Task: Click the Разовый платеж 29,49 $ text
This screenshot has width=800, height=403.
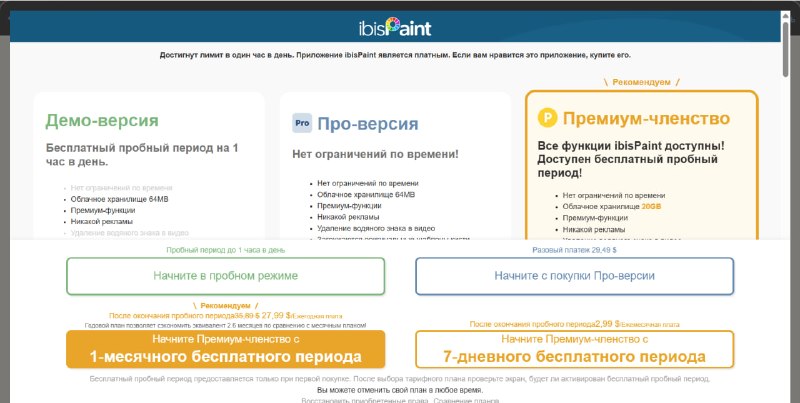Action: (x=574, y=250)
